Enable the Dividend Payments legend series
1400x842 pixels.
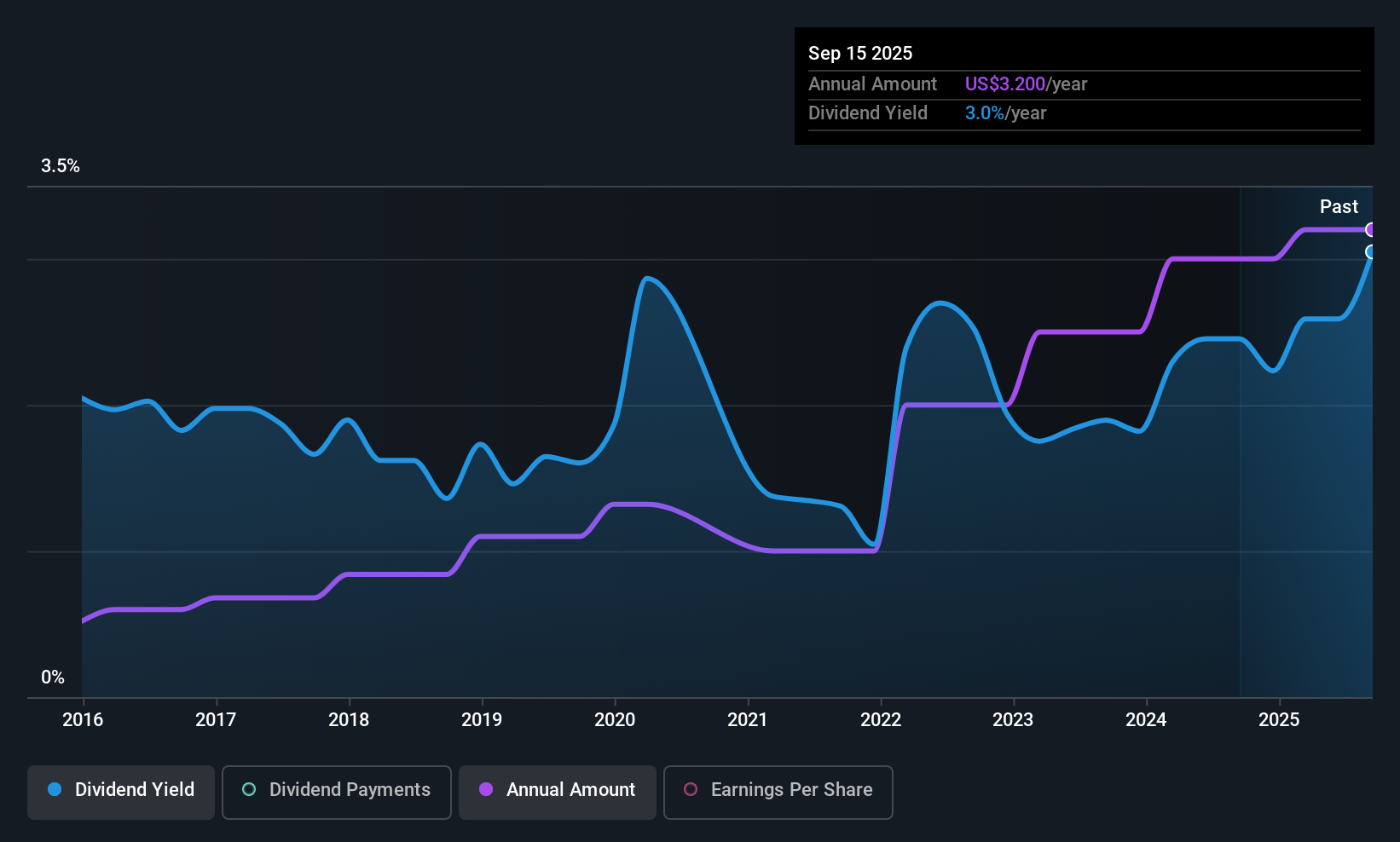(337, 790)
